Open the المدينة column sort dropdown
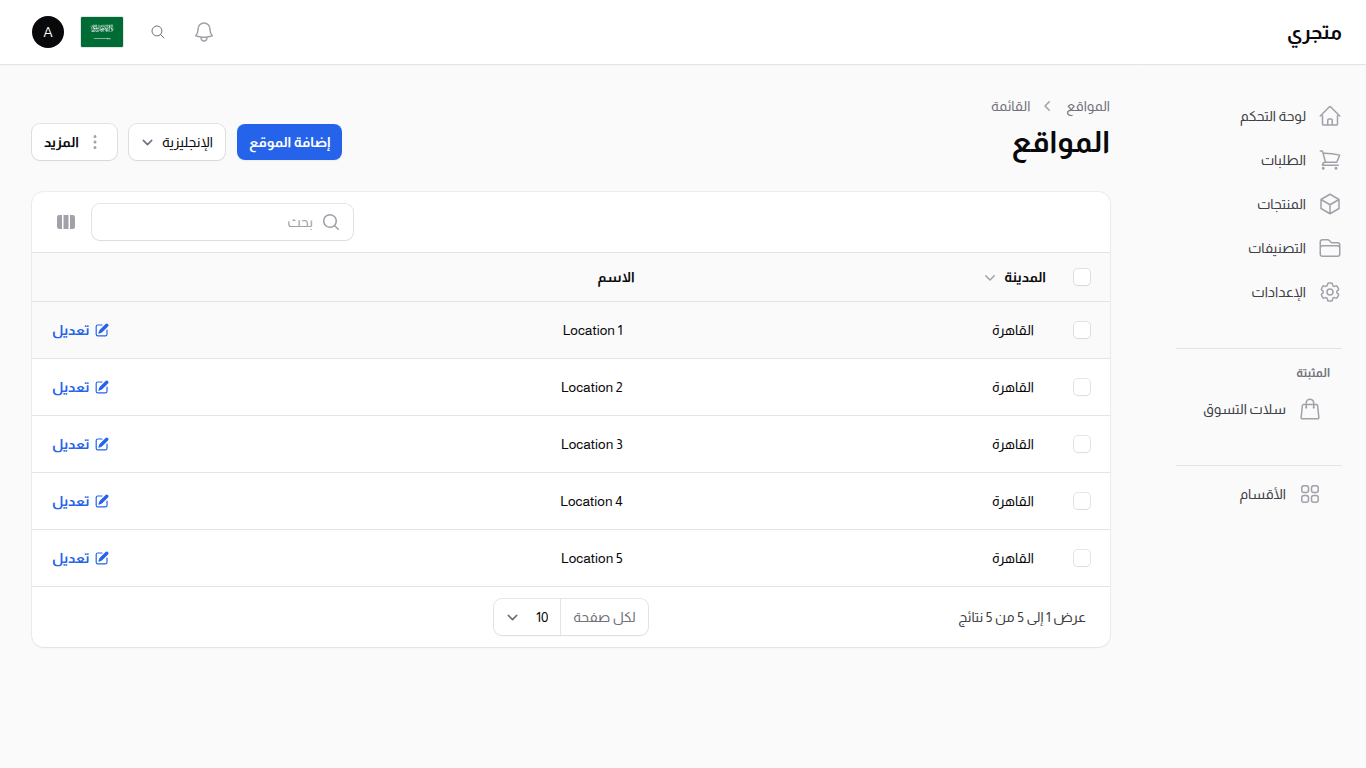This screenshot has height=768, width=1366. coord(990,277)
